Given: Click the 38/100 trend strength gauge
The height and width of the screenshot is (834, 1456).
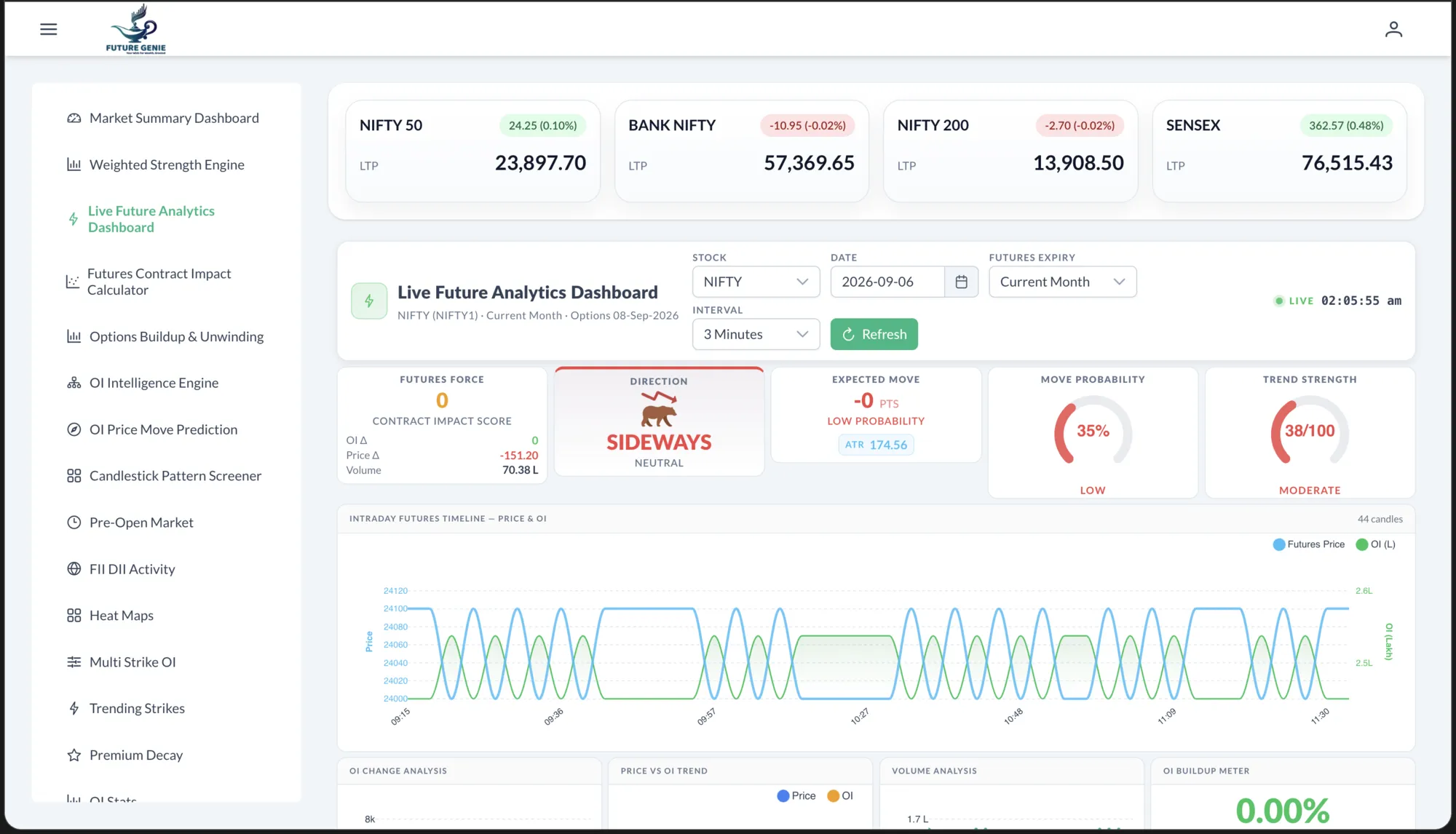Looking at the screenshot, I should pos(1310,431).
